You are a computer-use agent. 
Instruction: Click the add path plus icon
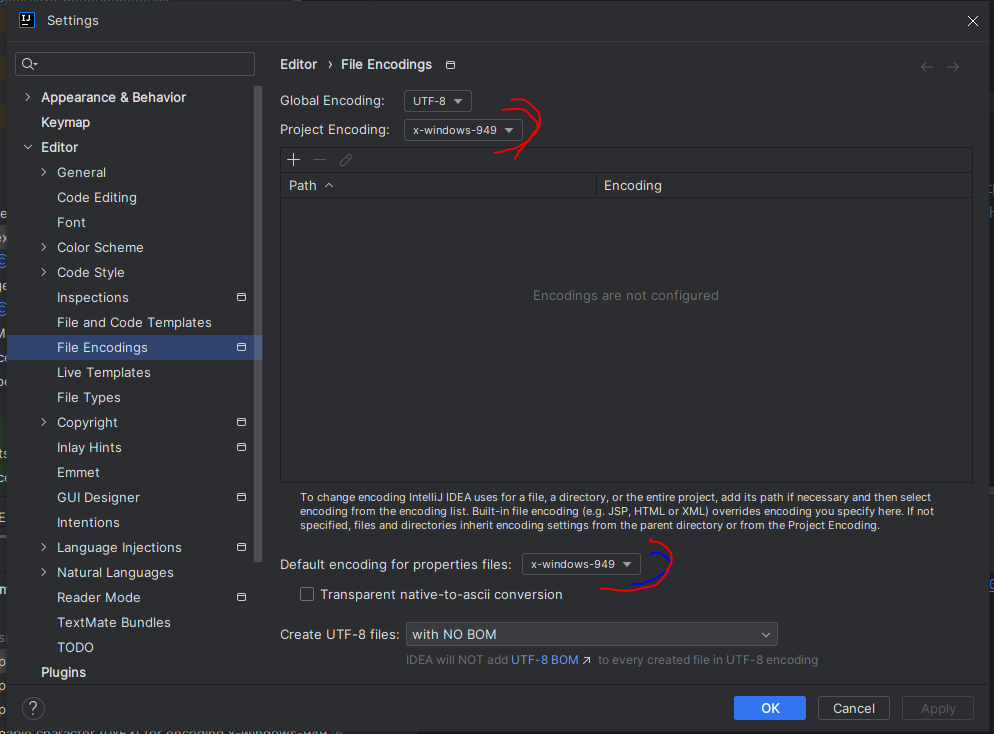click(294, 160)
